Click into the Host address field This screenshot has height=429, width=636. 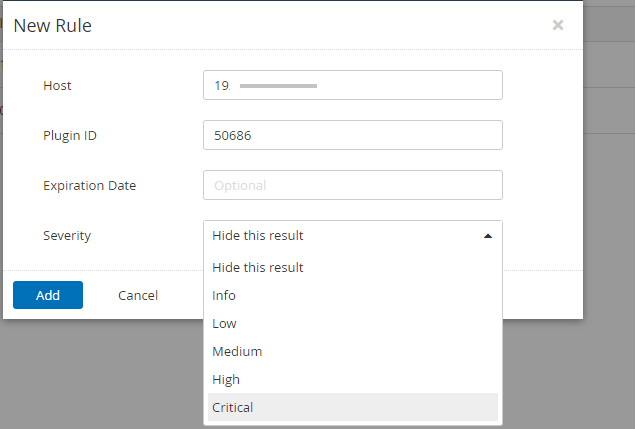point(352,85)
